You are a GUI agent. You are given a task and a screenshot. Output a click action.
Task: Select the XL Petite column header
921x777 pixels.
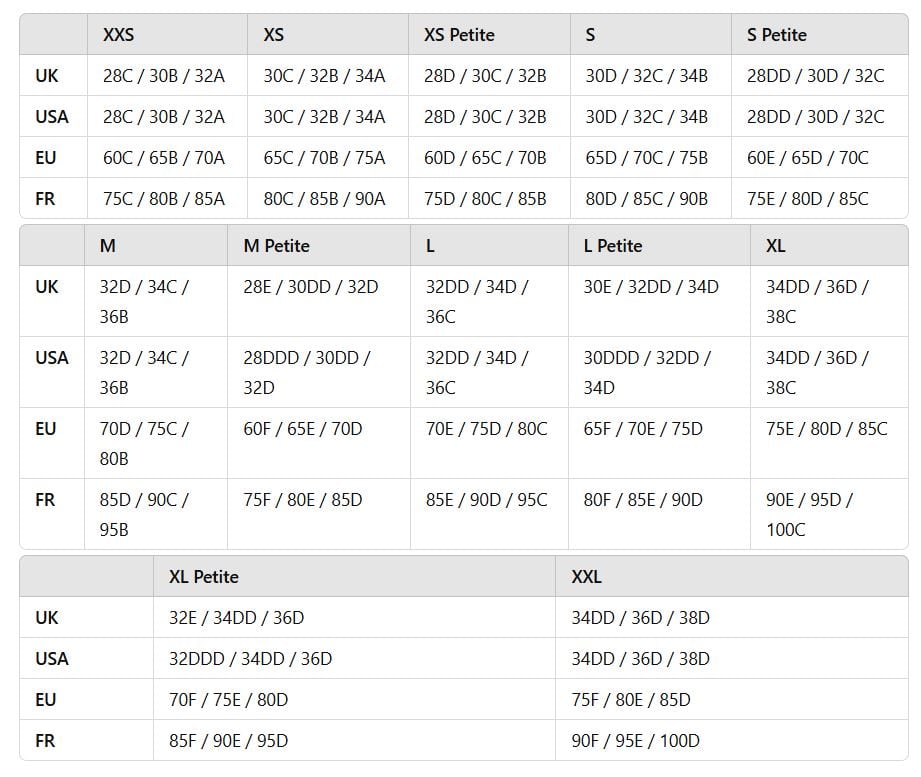pyautogui.click(x=354, y=577)
